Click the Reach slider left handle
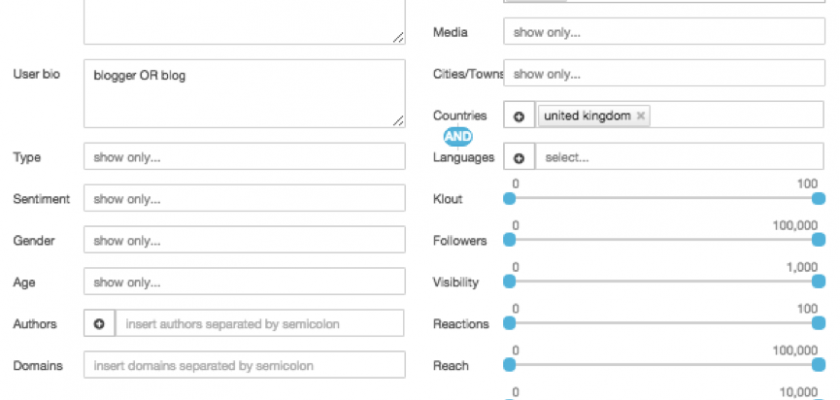 (510, 365)
